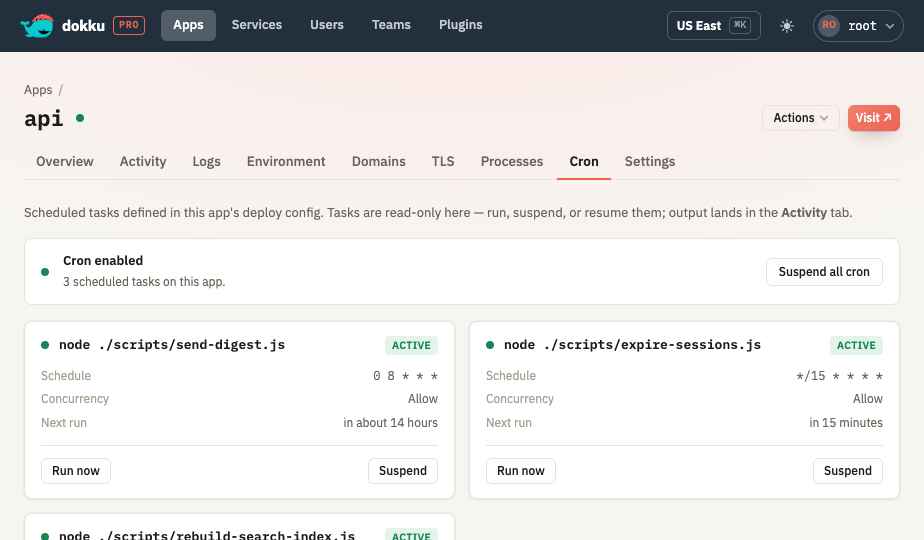The image size is (924, 540).
Task: Open Plugins in top navigation
Action: 461,25
